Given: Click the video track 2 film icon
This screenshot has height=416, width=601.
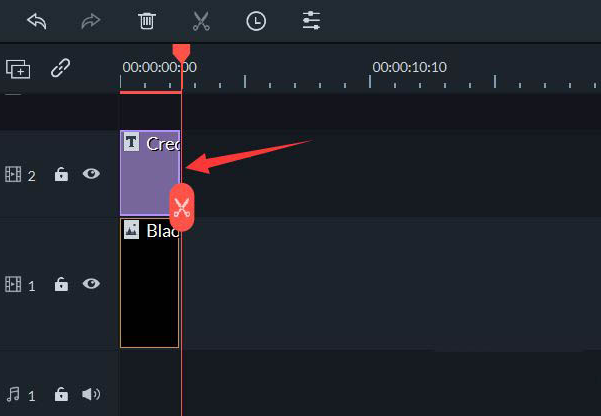Looking at the screenshot, I should [x=13, y=174].
